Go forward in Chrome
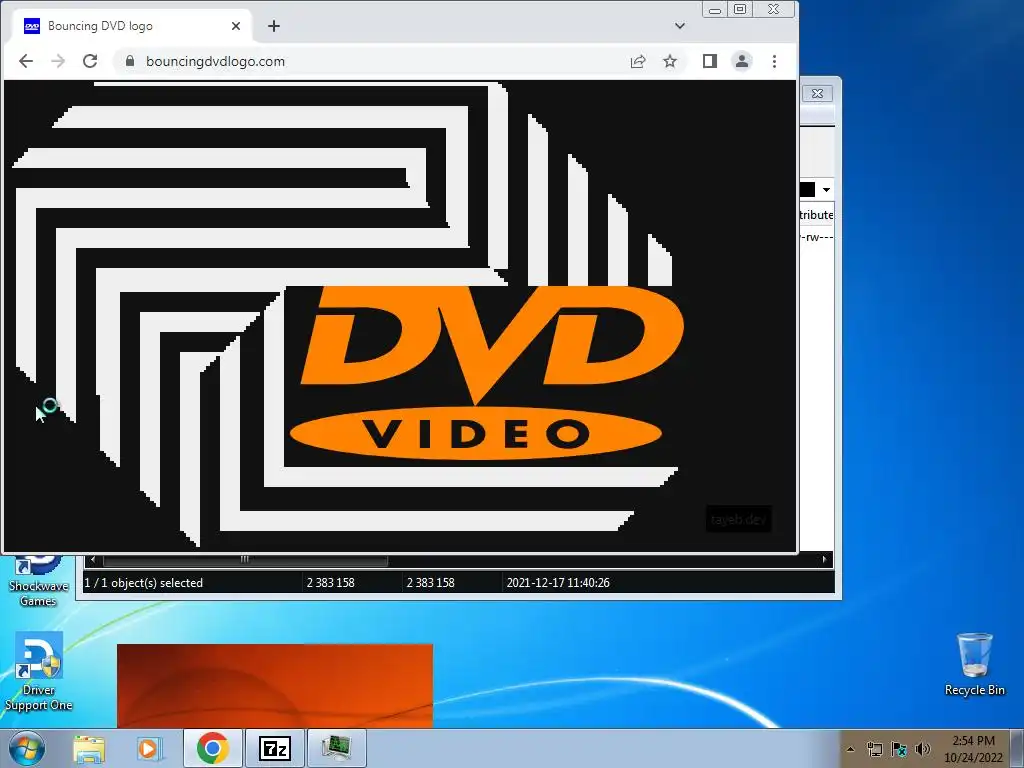Screen dimensions: 1024x768 click(58, 61)
